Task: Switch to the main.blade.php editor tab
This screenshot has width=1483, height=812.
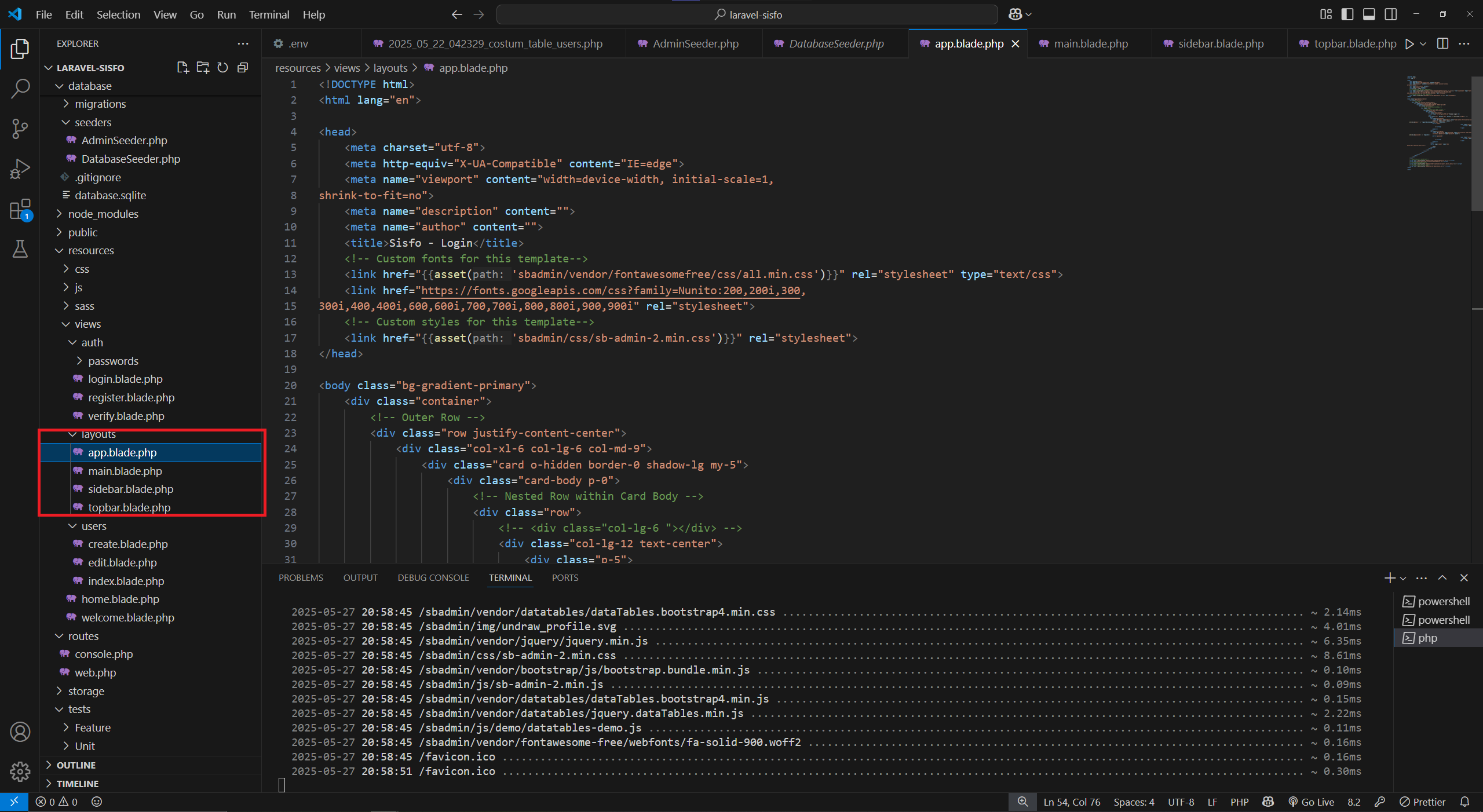Action: (x=1090, y=43)
